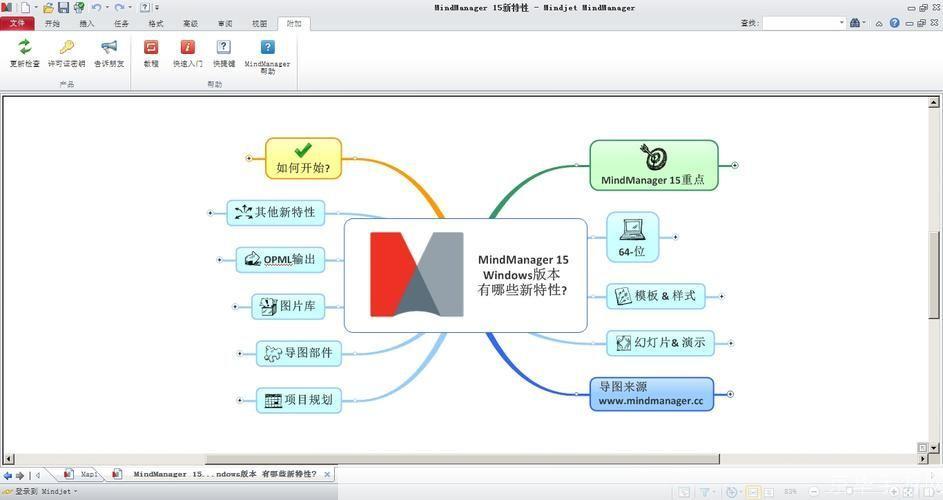The image size is (943, 500).
Task: Click the laptop icon in 64-位 topic
Action: pyautogui.click(x=632, y=229)
